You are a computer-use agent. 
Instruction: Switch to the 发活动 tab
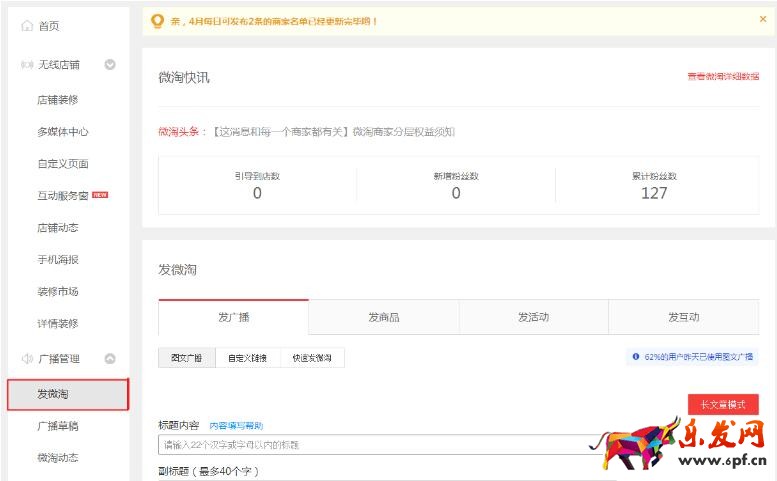pos(533,317)
